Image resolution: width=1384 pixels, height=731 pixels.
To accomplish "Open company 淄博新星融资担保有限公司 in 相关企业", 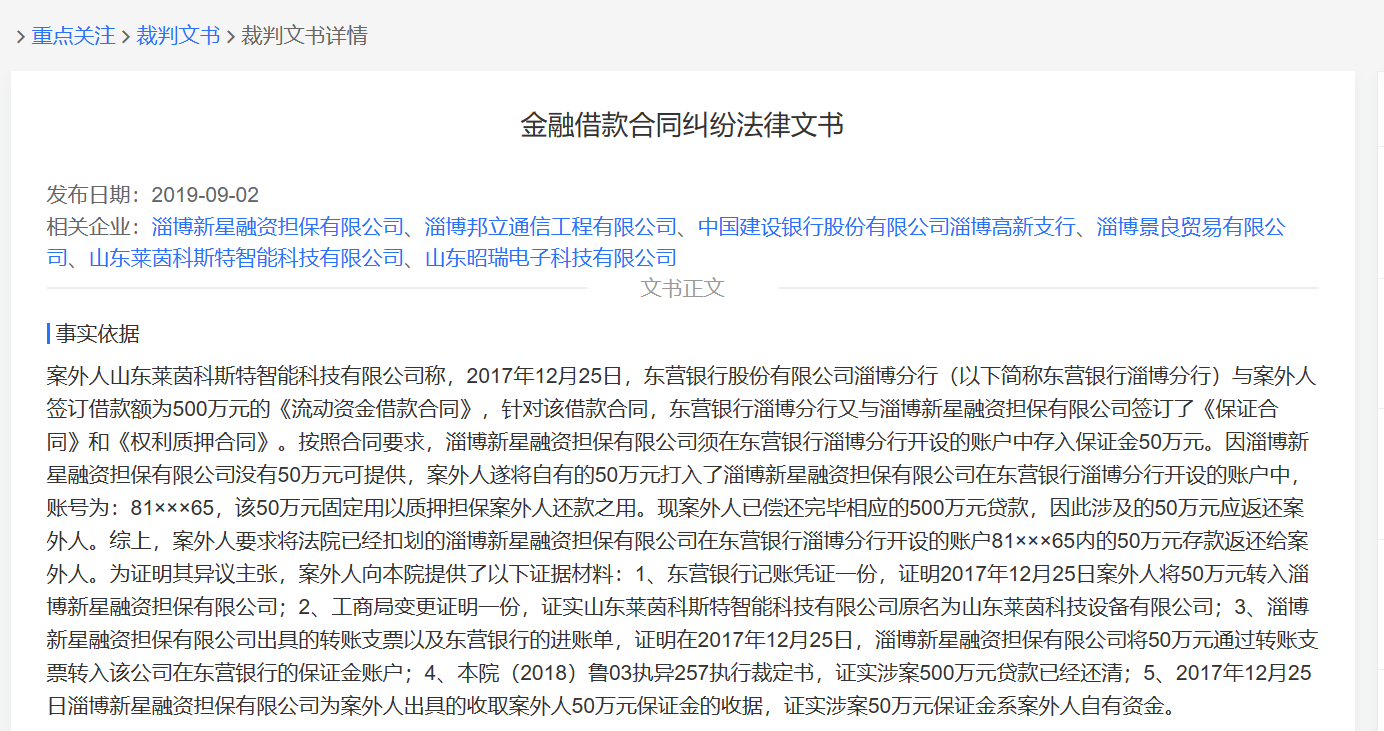I will click(277, 227).
